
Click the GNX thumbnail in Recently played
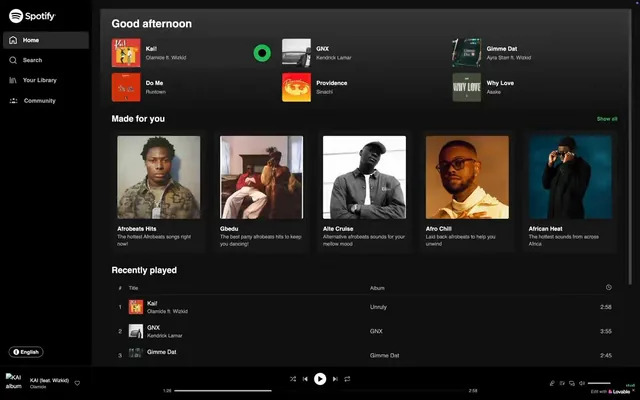coord(136,331)
